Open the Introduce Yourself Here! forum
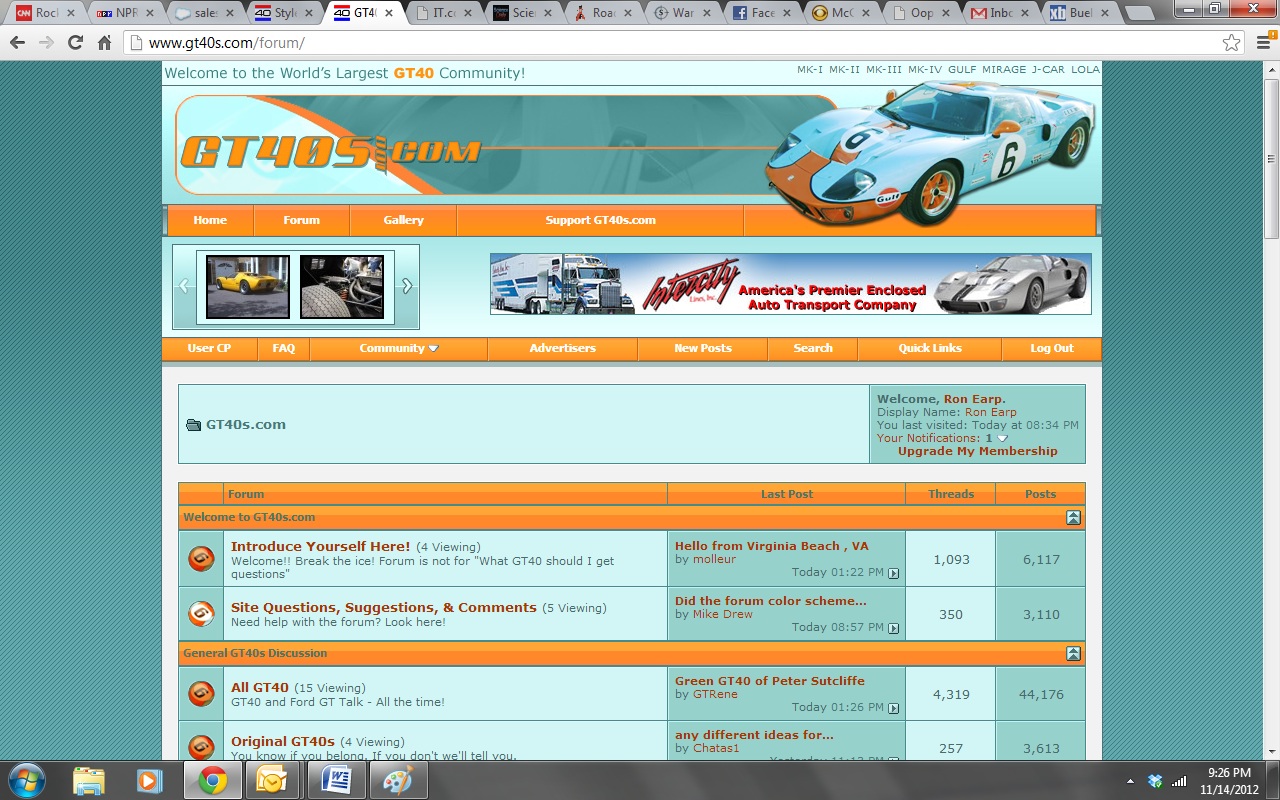 [x=320, y=546]
